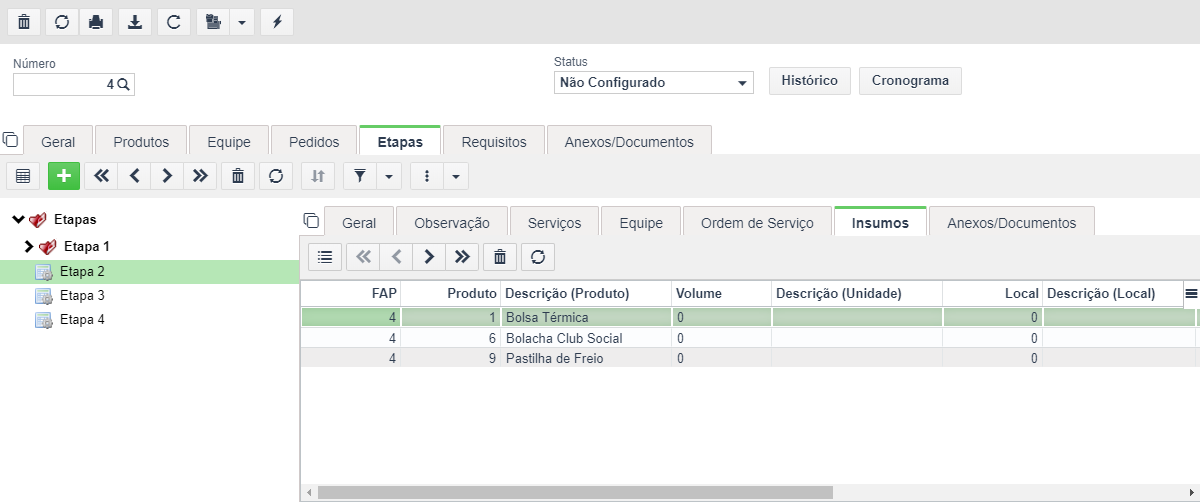This screenshot has height=502, width=1200.
Task: Go to last etapa record arrow
Action: pos(200,176)
